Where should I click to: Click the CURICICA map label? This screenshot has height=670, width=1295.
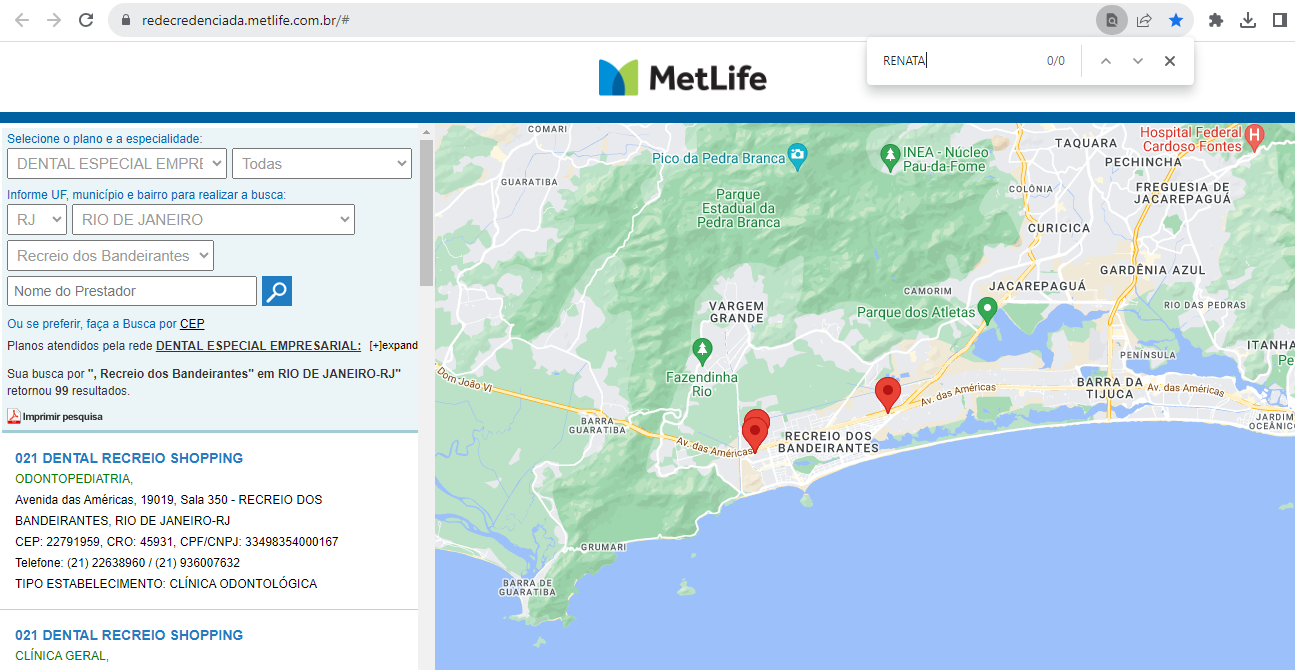coord(1059,228)
